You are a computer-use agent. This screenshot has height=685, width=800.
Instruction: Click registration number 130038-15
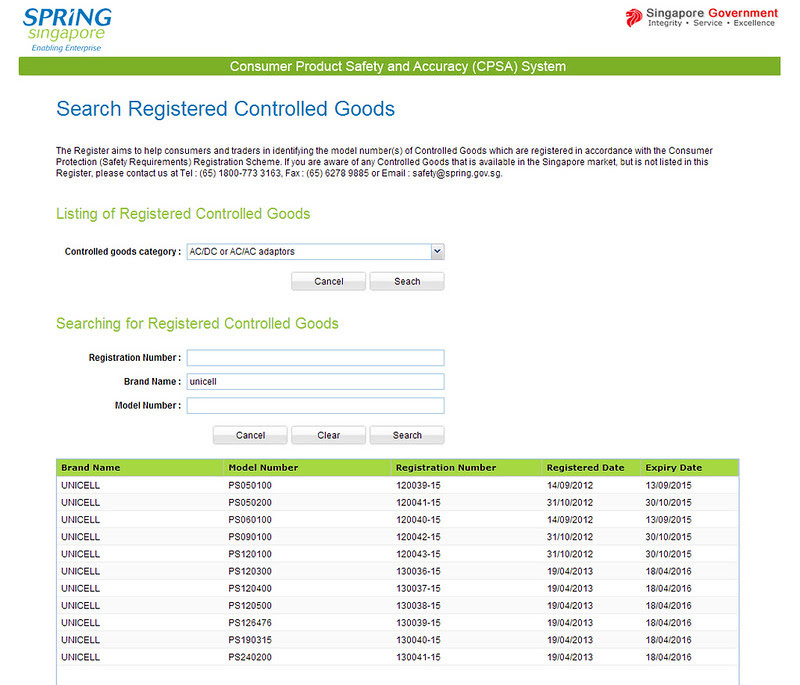pyautogui.click(x=418, y=606)
